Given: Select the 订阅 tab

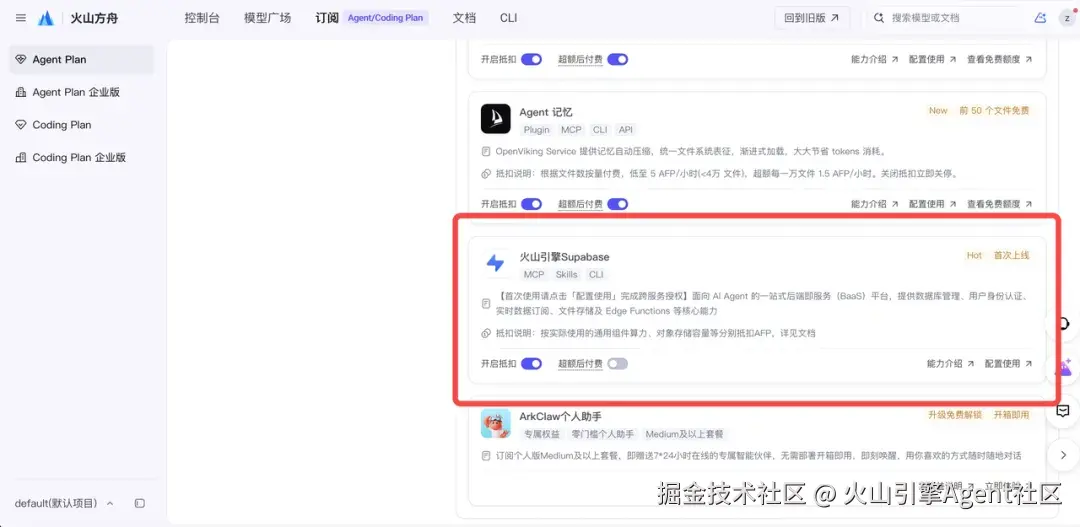Looking at the screenshot, I should coord(327,18).
